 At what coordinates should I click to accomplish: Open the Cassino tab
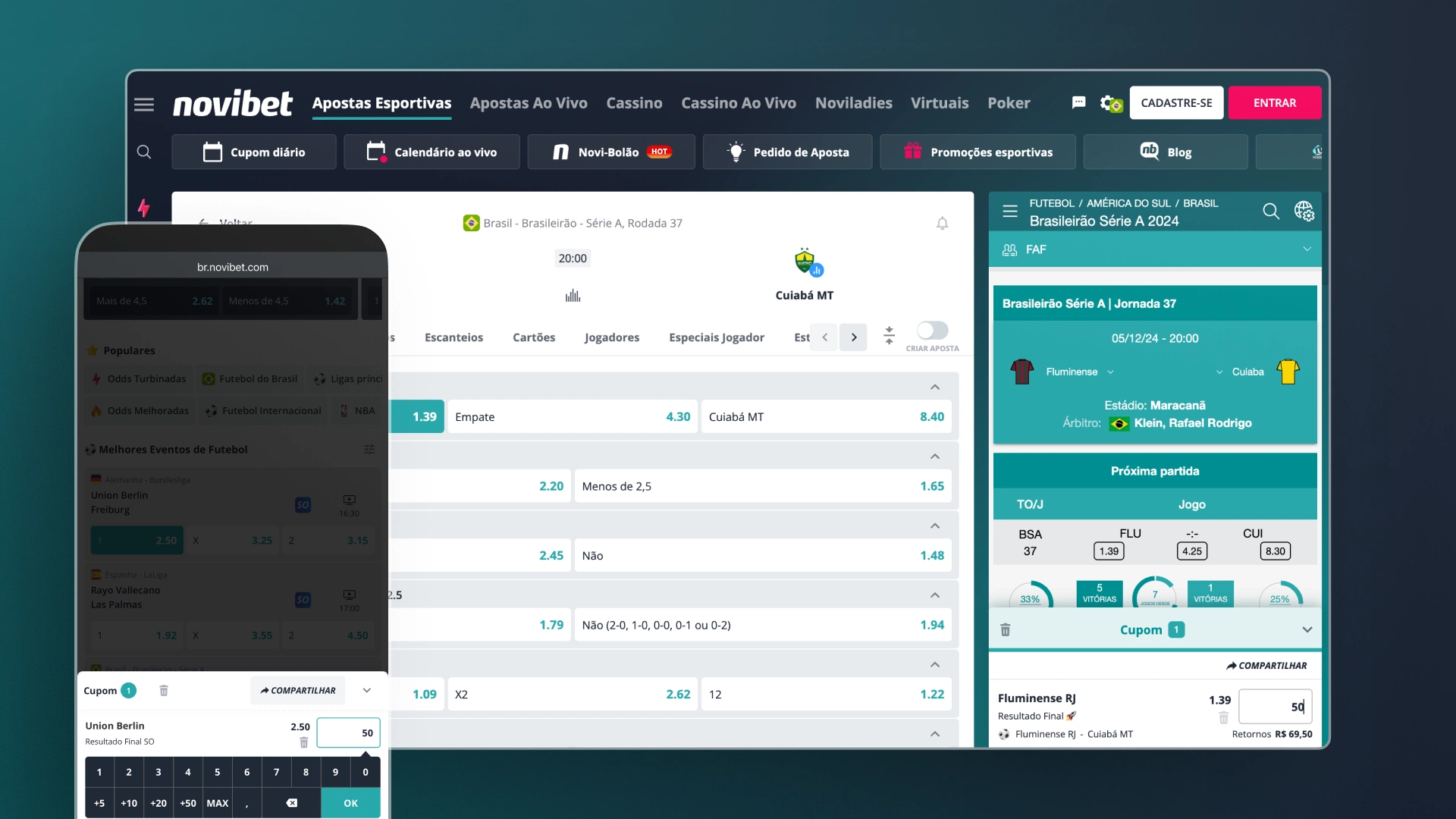point(634,103)
